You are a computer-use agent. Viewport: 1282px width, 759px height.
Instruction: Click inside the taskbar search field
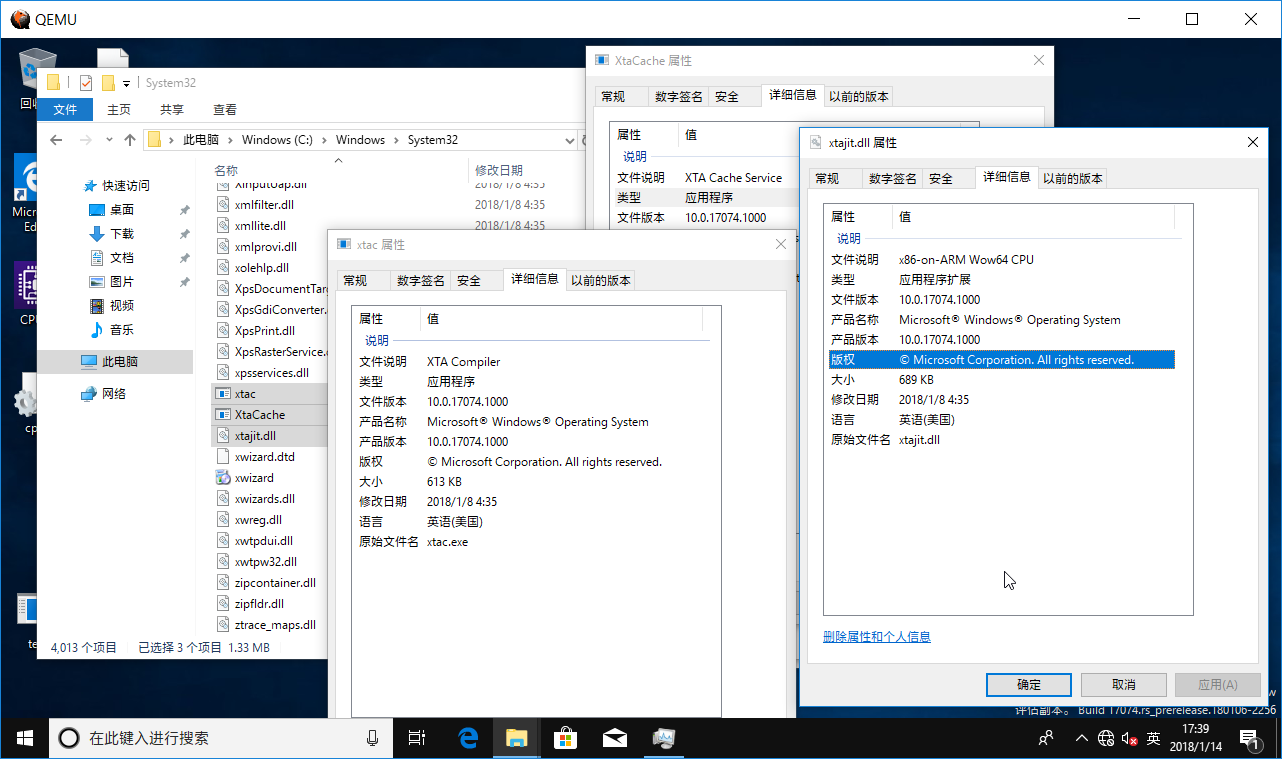pyautogui.click(x=200, y=737)
